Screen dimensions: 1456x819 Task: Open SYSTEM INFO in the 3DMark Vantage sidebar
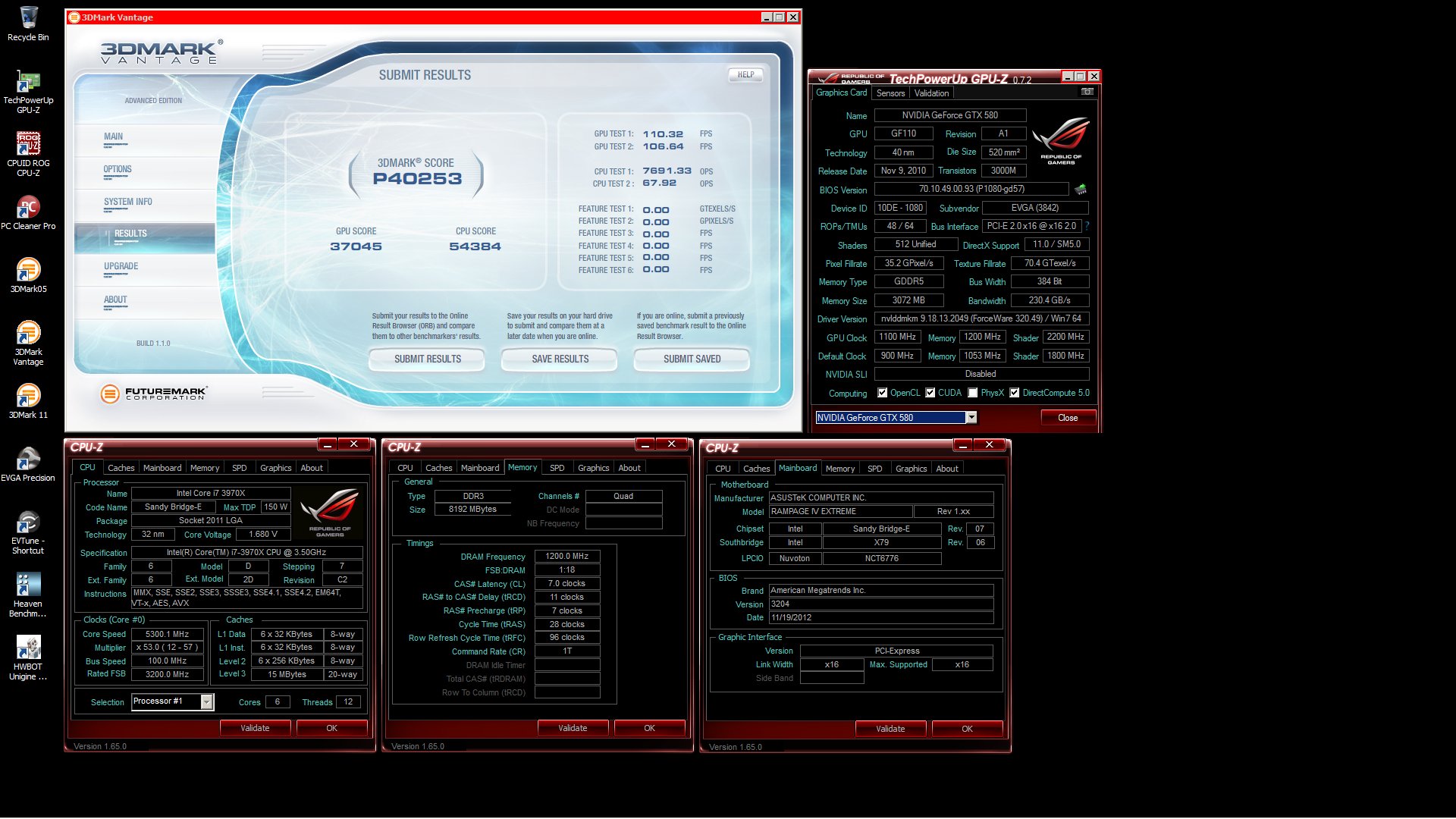point(128,202)
